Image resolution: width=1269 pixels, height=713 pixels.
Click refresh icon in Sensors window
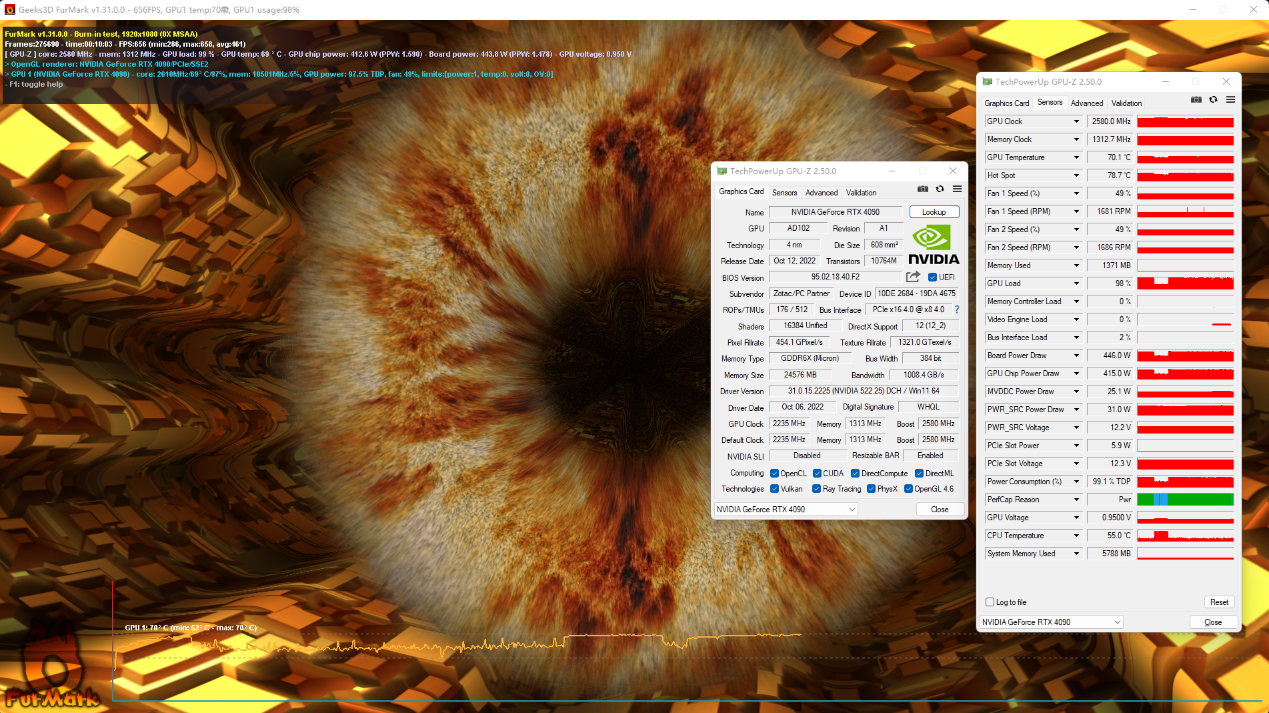(1213, 100)
